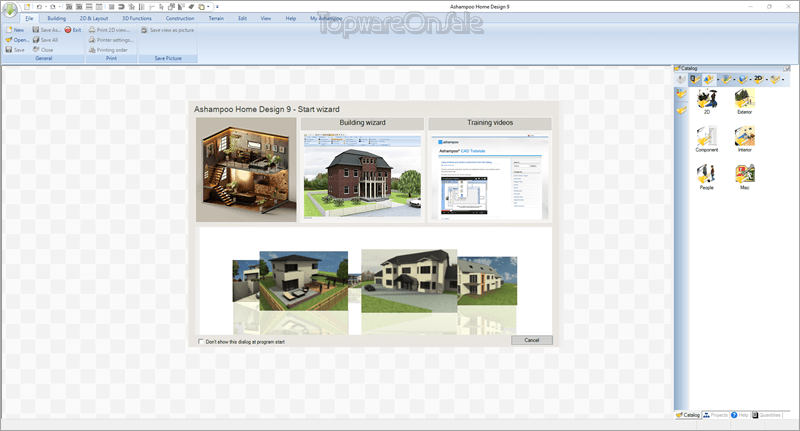Click Save All in the ribbon
The height and width of the screenshot is (431, 800).
pos(45,40)
